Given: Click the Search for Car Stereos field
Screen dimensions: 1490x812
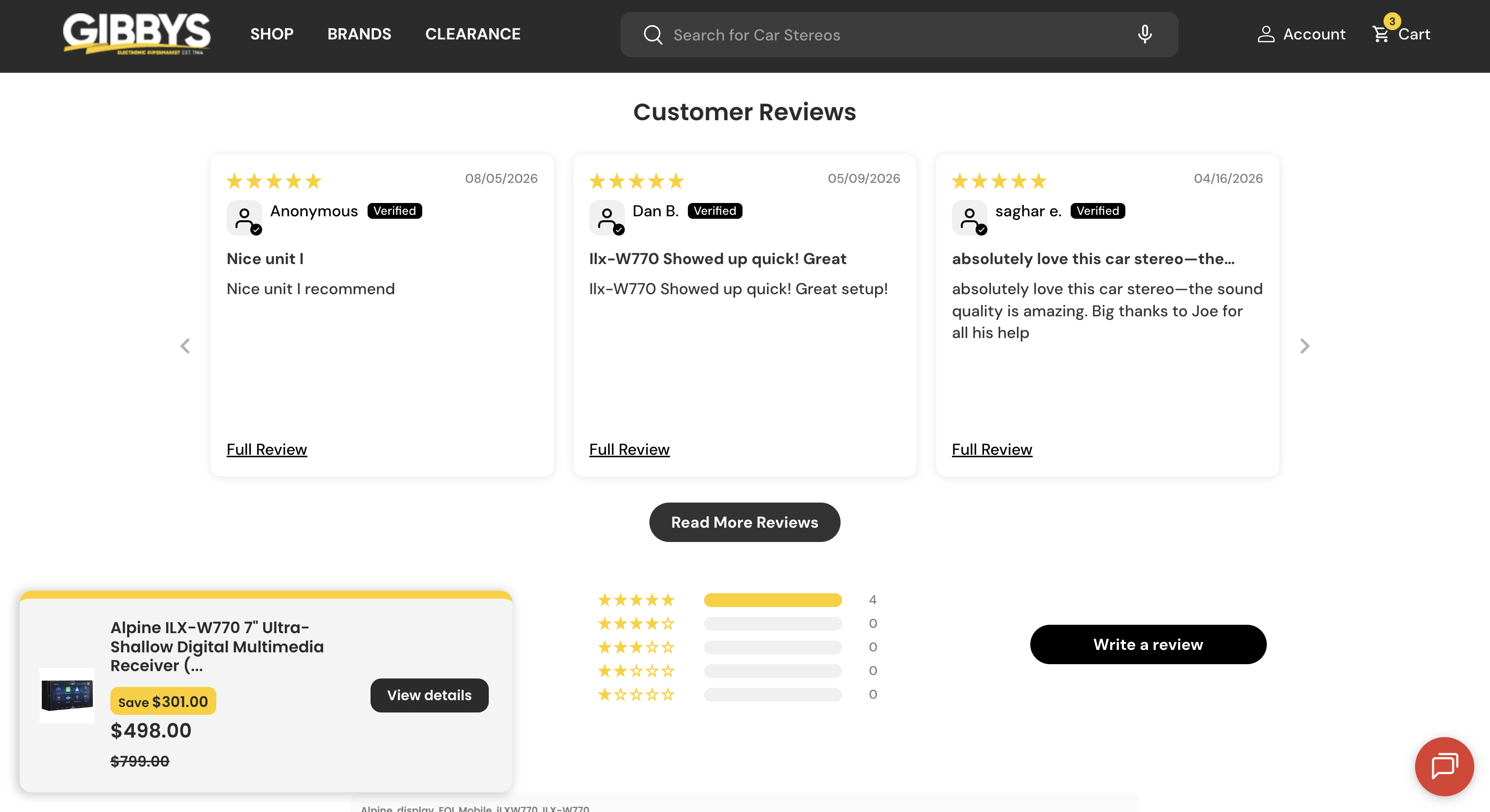Looking at the screenshot, I should tap(899, 34).
